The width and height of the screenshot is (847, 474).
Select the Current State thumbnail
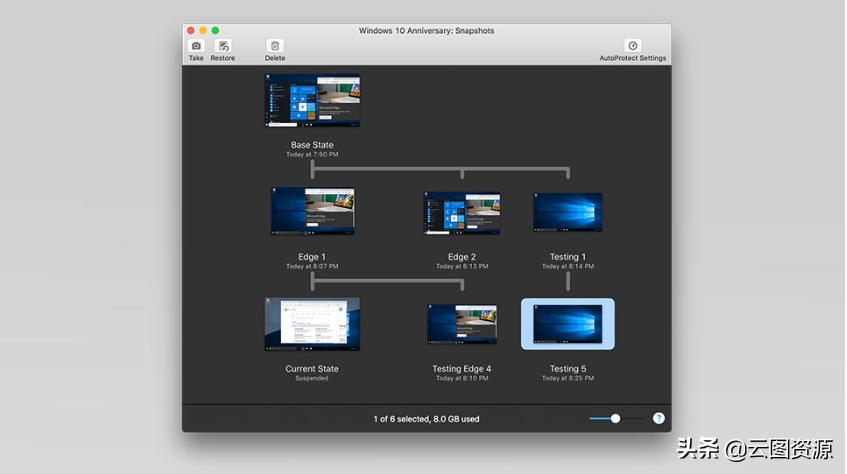(x=312, y=324)
